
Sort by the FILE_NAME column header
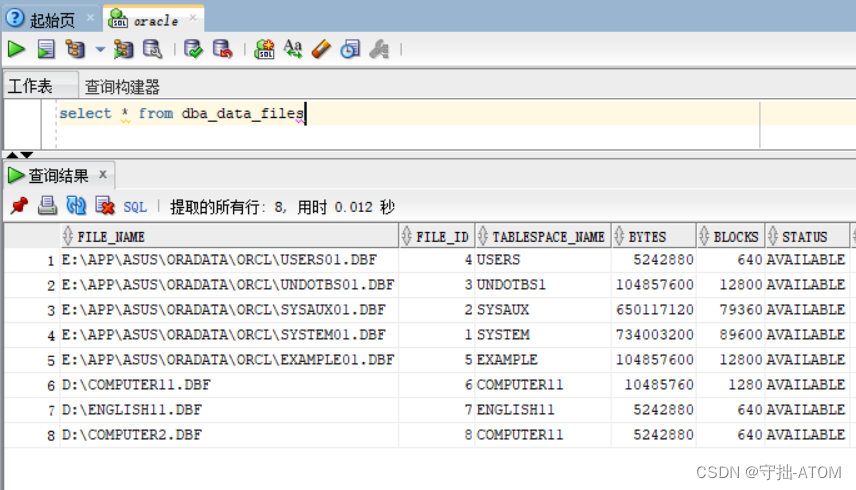[230, 236]
